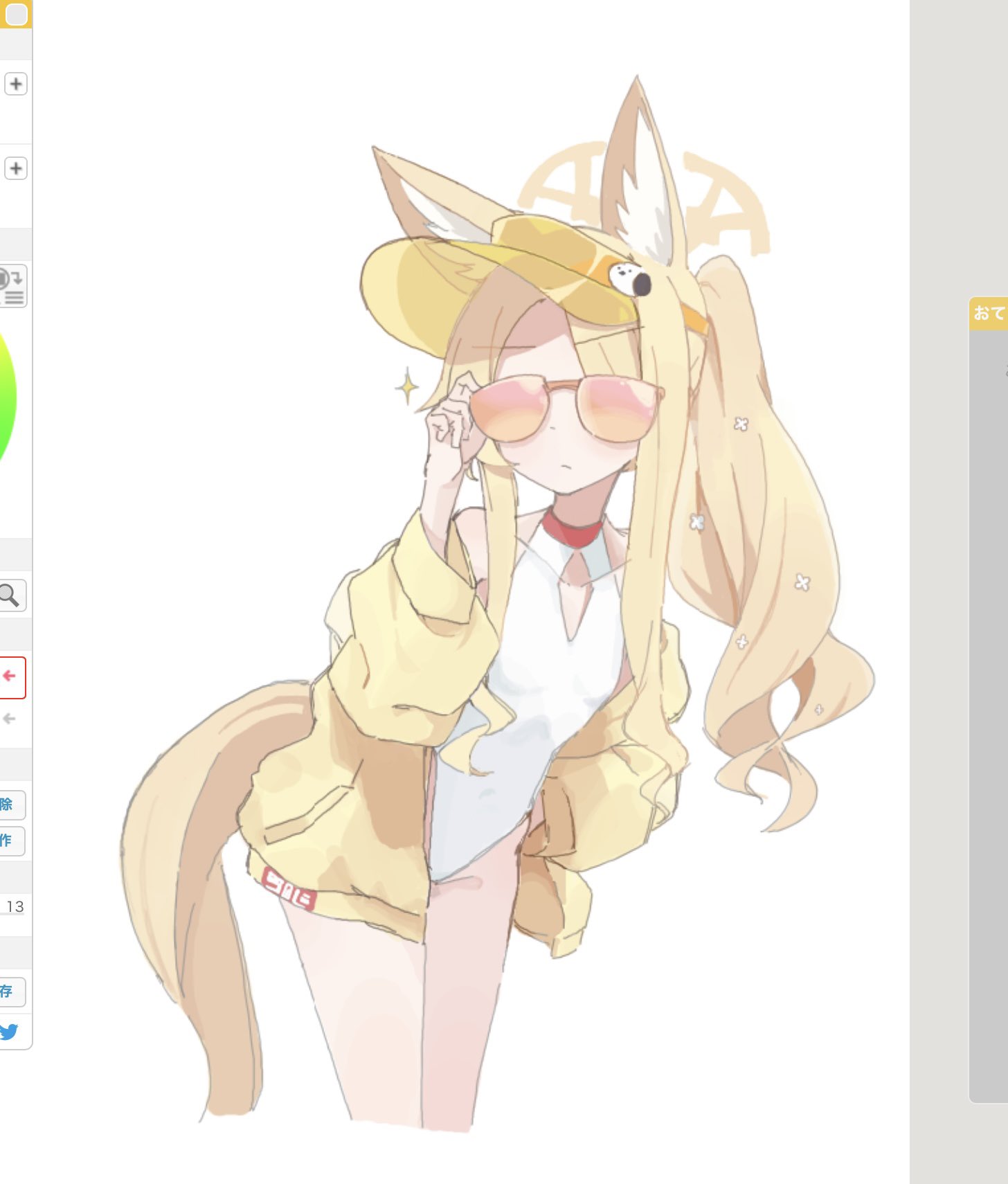Click the button ending with 除

[x=12, y=805]
